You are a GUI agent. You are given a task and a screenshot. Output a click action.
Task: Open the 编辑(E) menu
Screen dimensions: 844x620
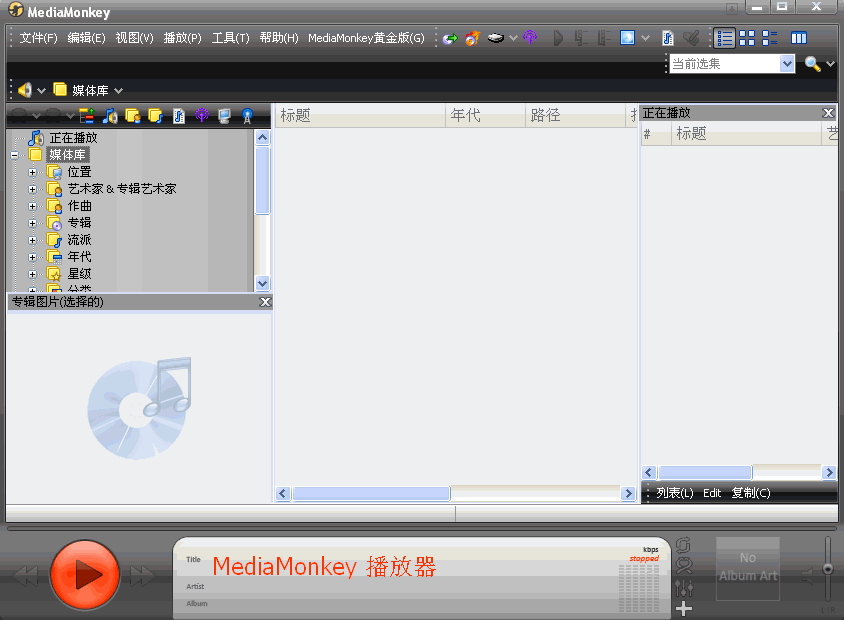point(86,38)
